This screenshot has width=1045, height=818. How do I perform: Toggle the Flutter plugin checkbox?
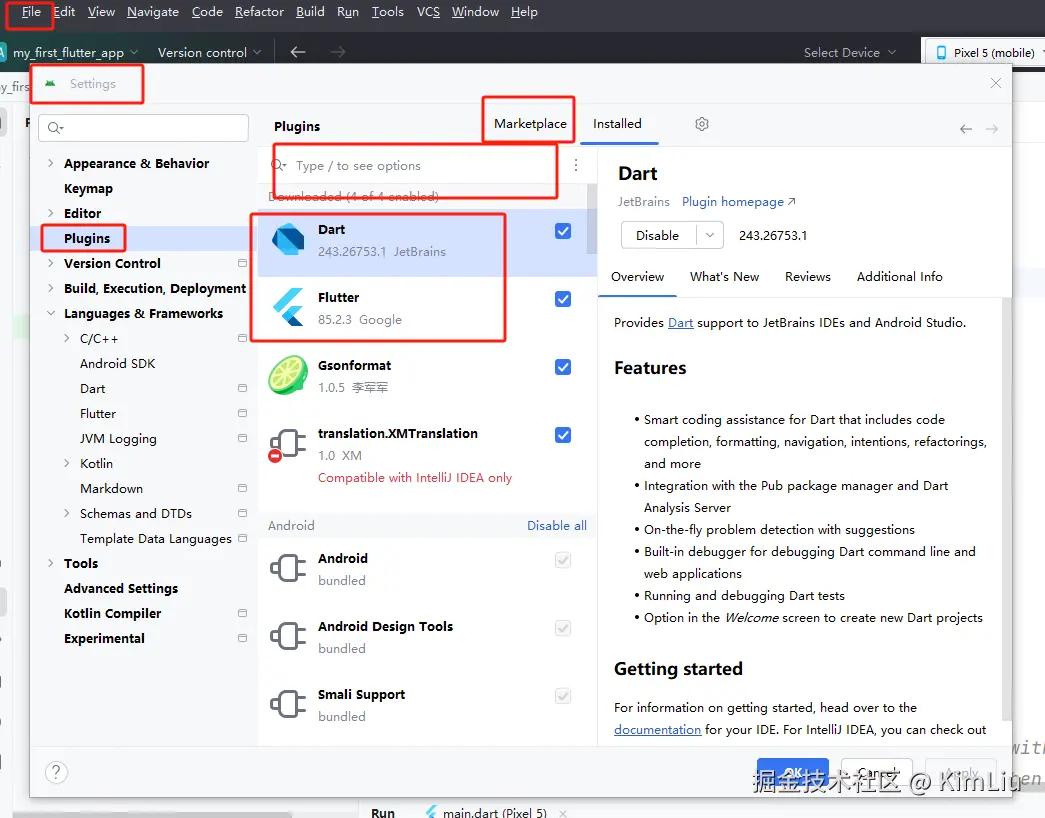[563, 299]
